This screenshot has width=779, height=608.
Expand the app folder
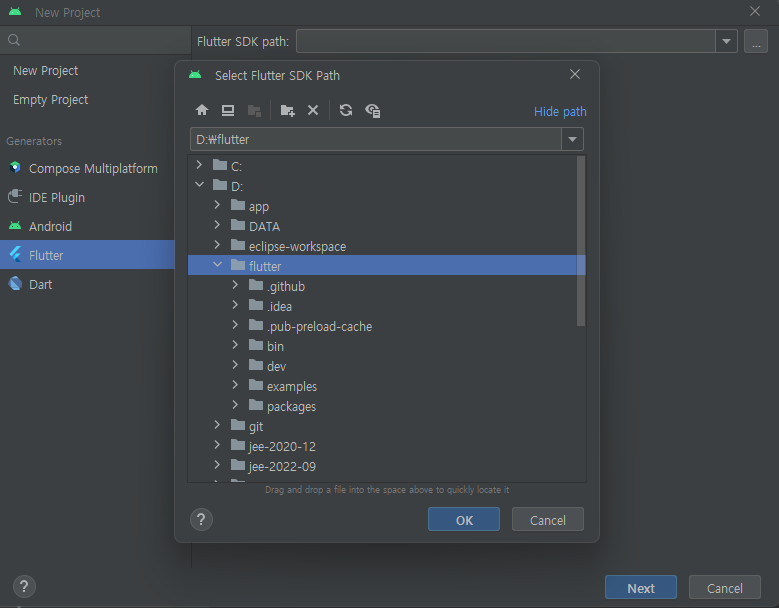click(217, 205)
